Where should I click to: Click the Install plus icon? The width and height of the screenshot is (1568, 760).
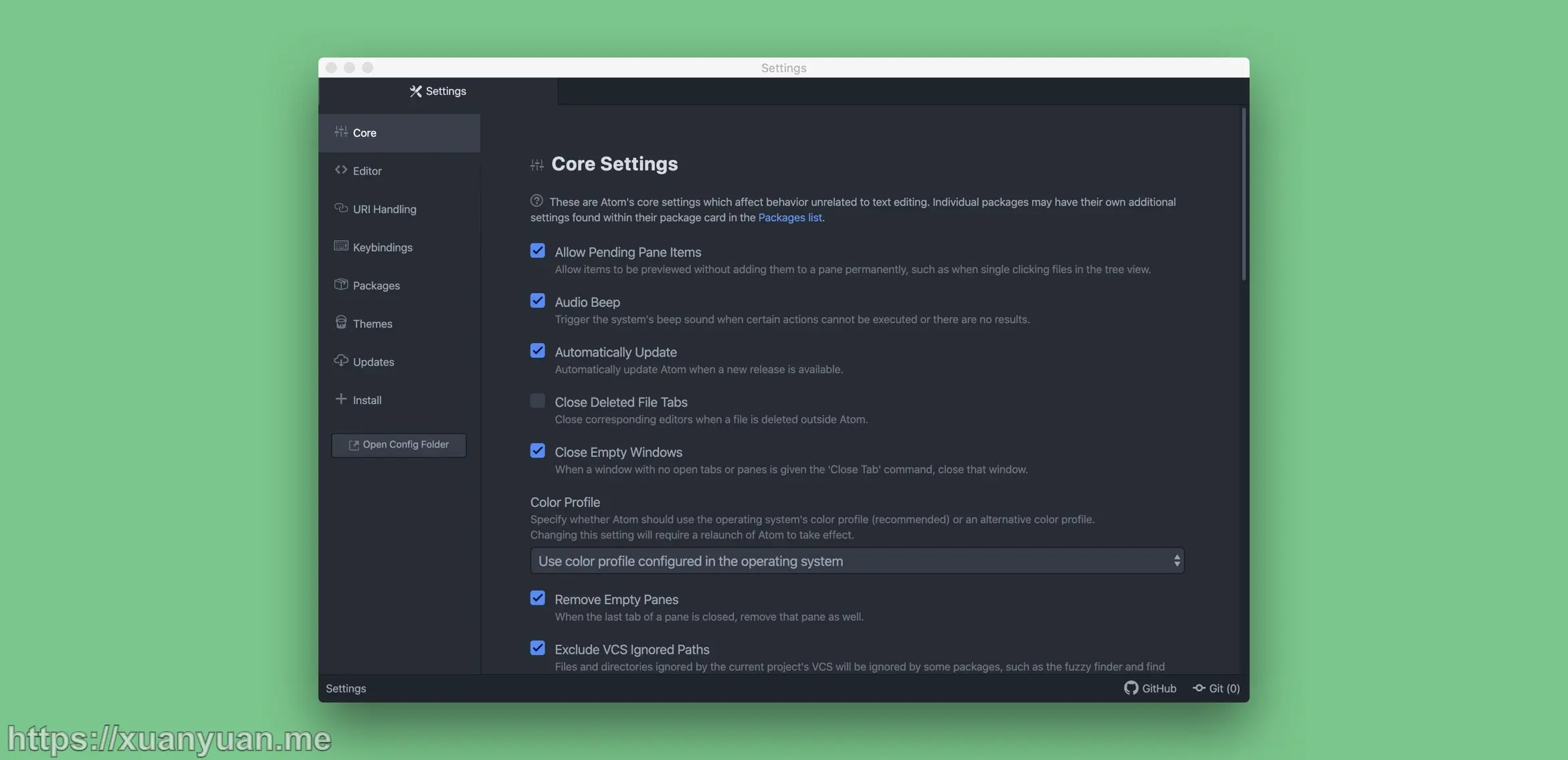(x=341, y=399)
